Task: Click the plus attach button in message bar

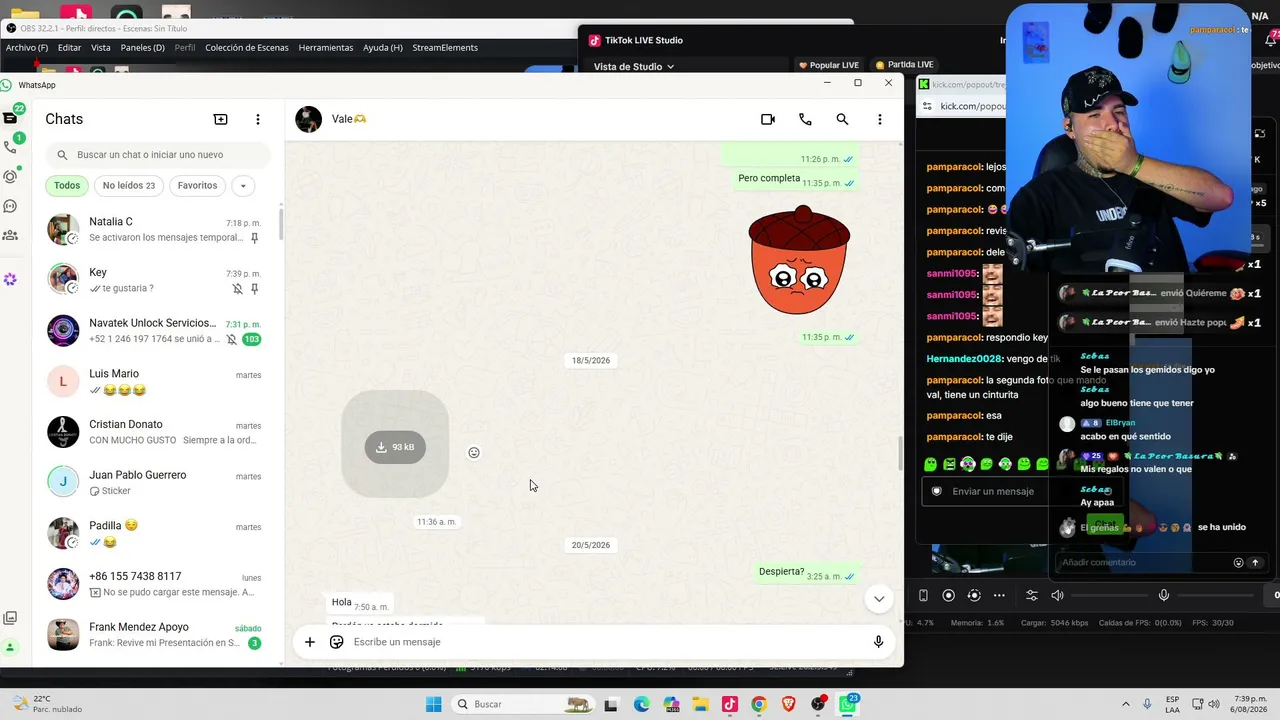Action: (x=310, y=642)
